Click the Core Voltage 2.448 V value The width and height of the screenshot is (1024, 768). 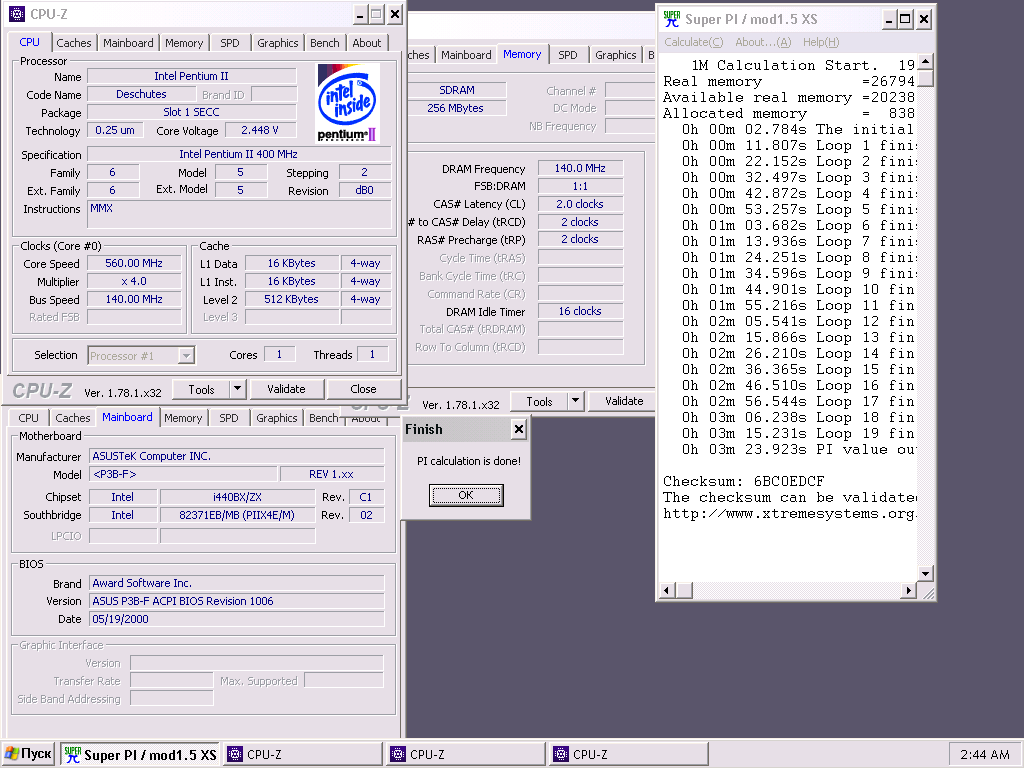pyautogui.click(x=260, y=130)
